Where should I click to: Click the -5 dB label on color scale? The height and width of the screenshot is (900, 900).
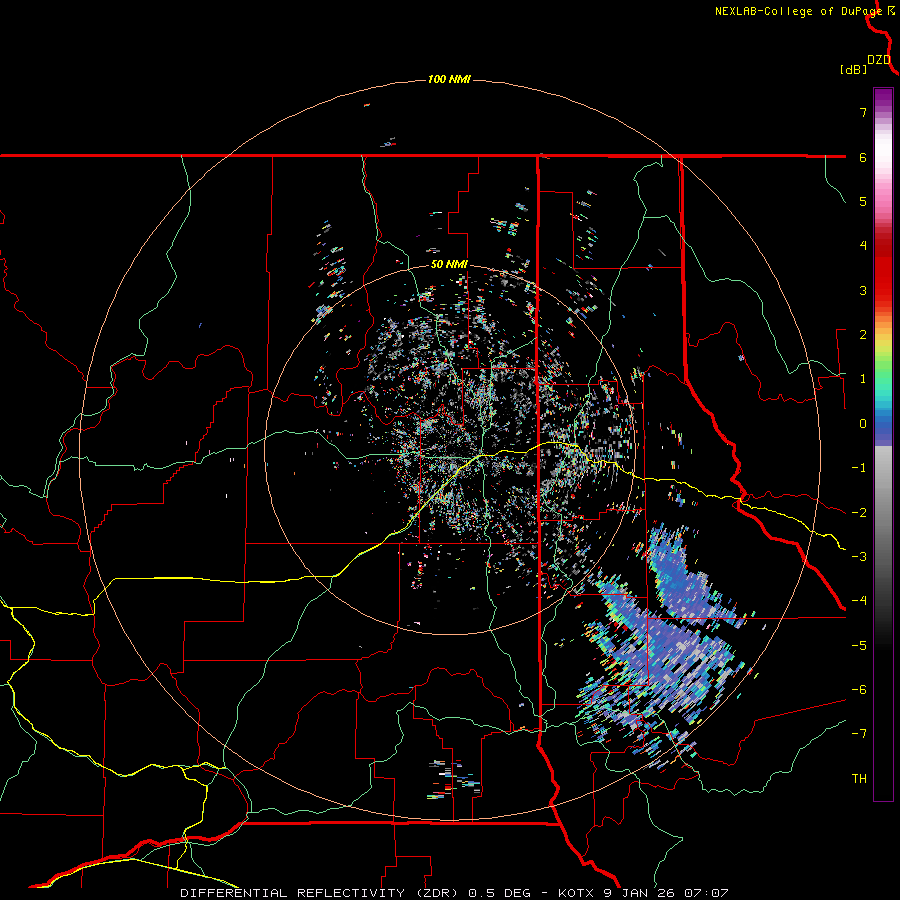(x=859, y=646)
